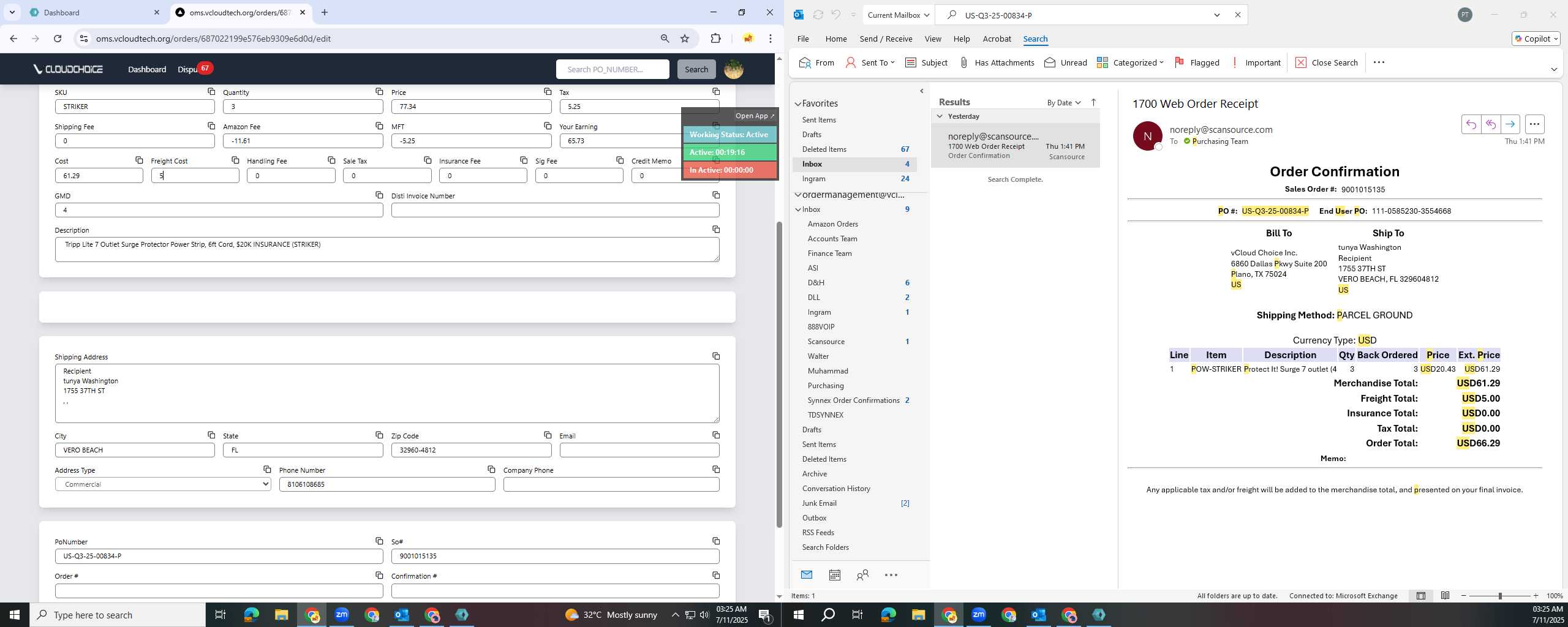1568x627 pixels.
Task: Filter search by Important messages
Action: click(1256, 62)
